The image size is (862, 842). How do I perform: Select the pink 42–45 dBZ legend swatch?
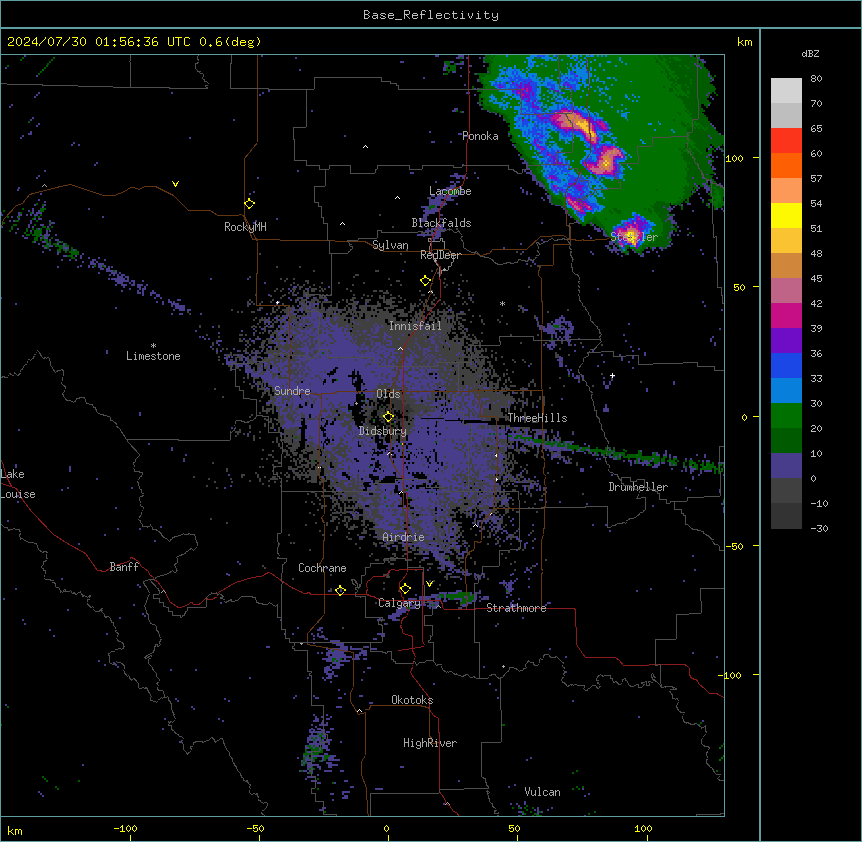(786, 290)
